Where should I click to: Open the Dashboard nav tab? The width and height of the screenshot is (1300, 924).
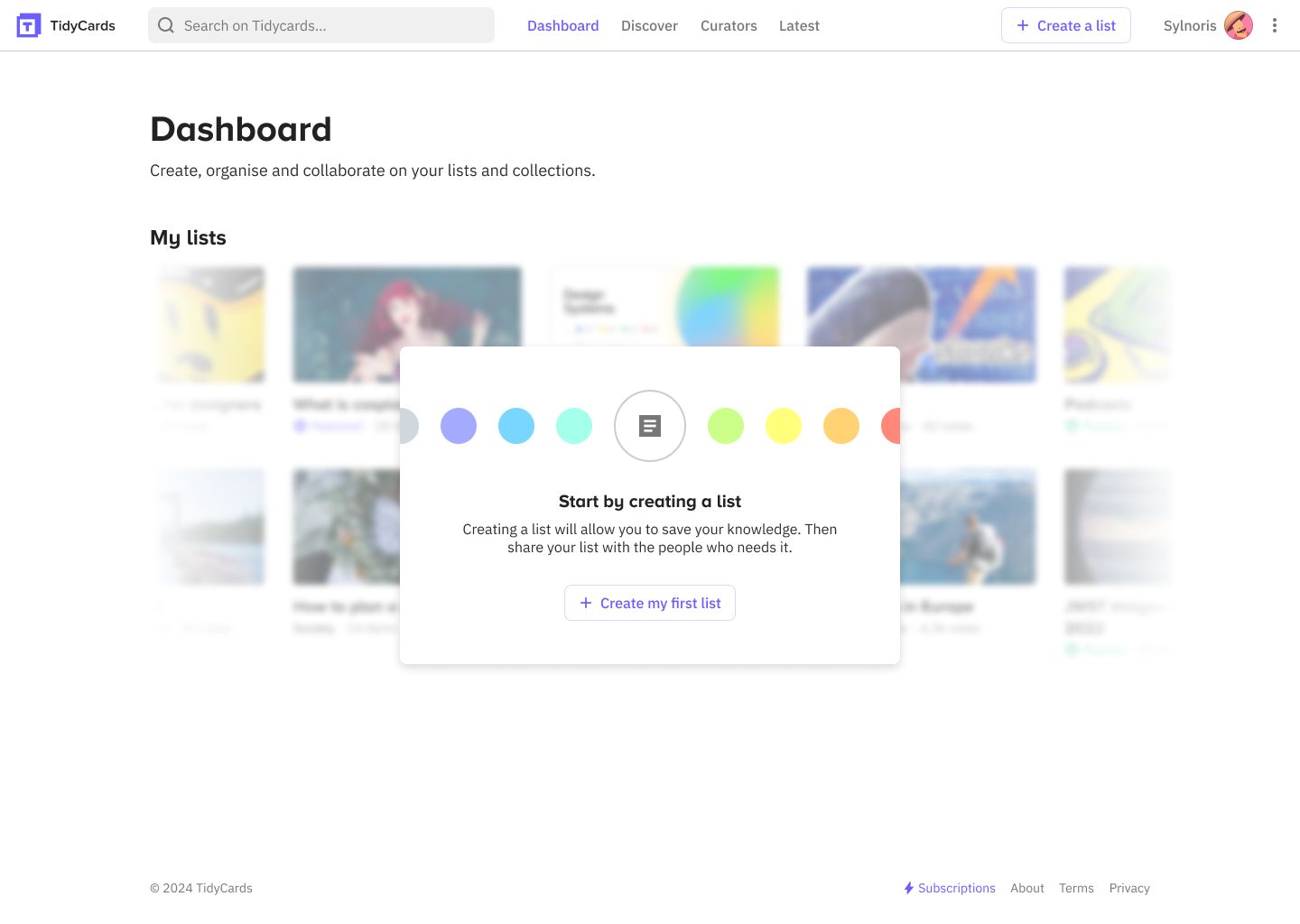point(563,25)
